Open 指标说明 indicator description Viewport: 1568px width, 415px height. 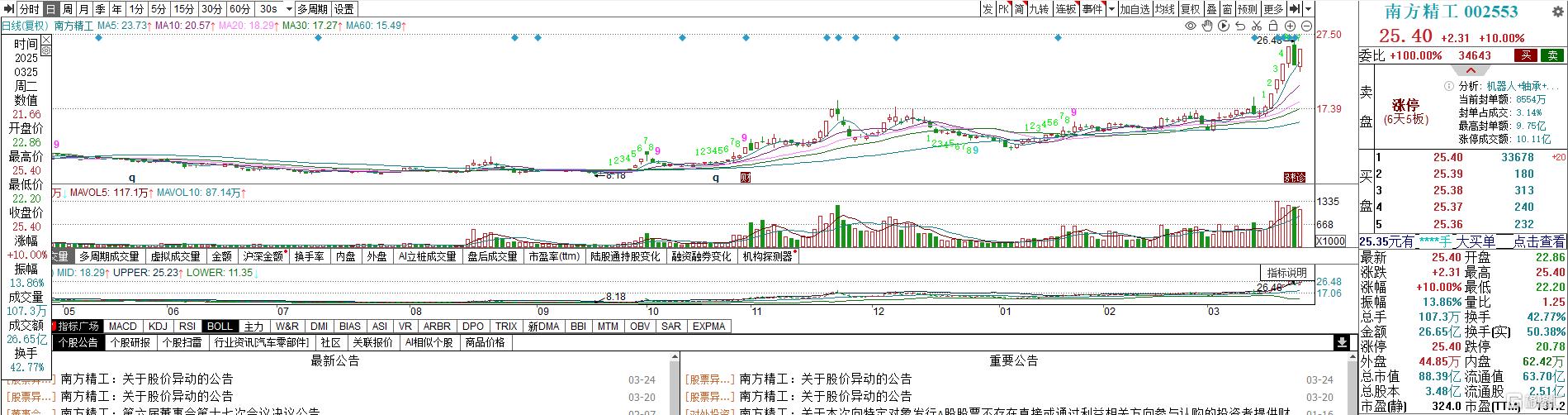1286,273
